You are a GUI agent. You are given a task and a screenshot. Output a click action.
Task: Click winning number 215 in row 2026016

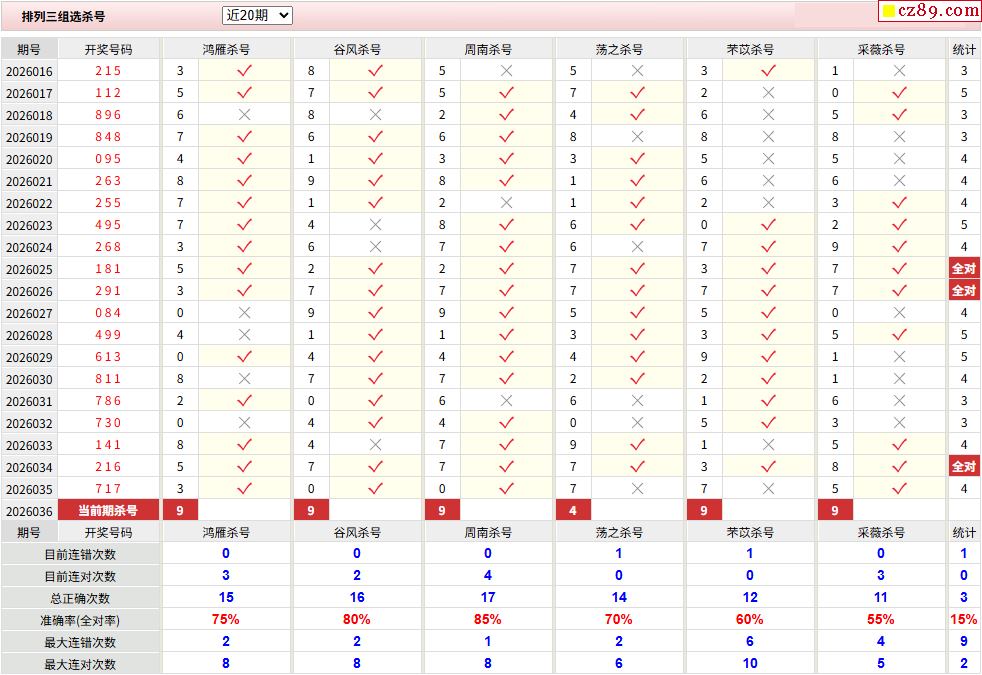(108, 71)
